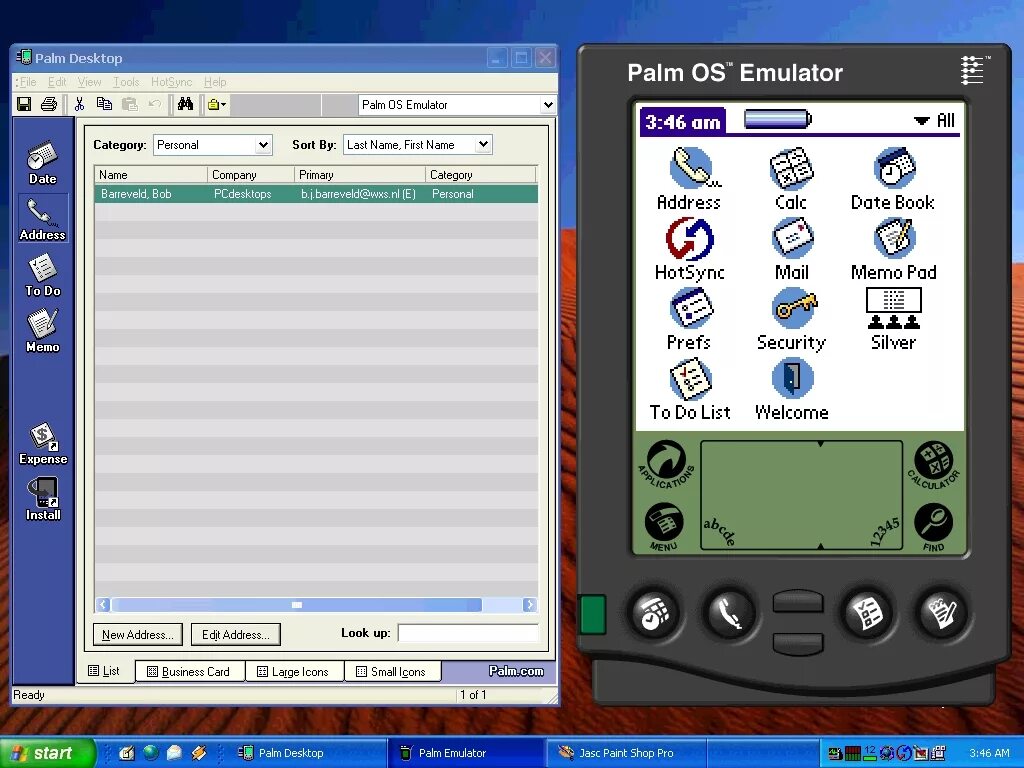The height and width of the screenshot is (768, 1024).
Task: Open the Palm.com link
Action: pyautogui.click(x=516, y=671)
